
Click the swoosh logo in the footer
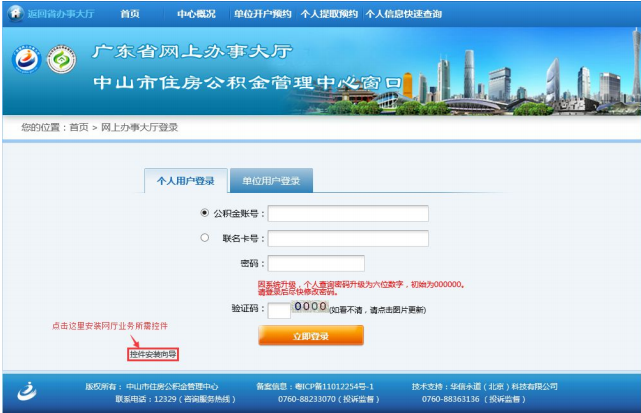click(x=28, y=390)
